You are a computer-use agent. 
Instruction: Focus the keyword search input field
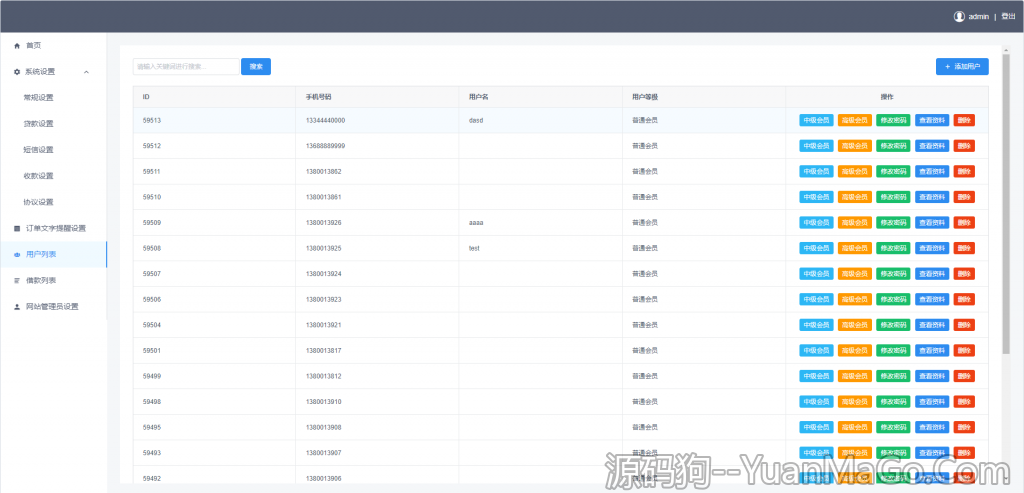click(x=186, y=67)
